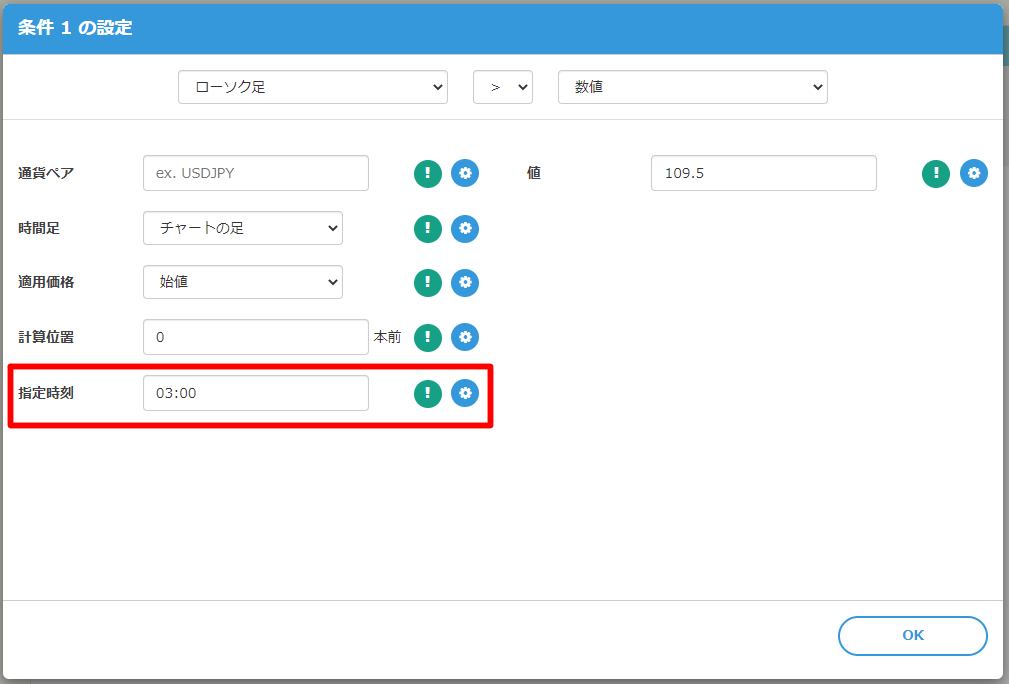Open gear settings for 通貨ペア row
Screen dimensions: 1009x684
(465, 173)
